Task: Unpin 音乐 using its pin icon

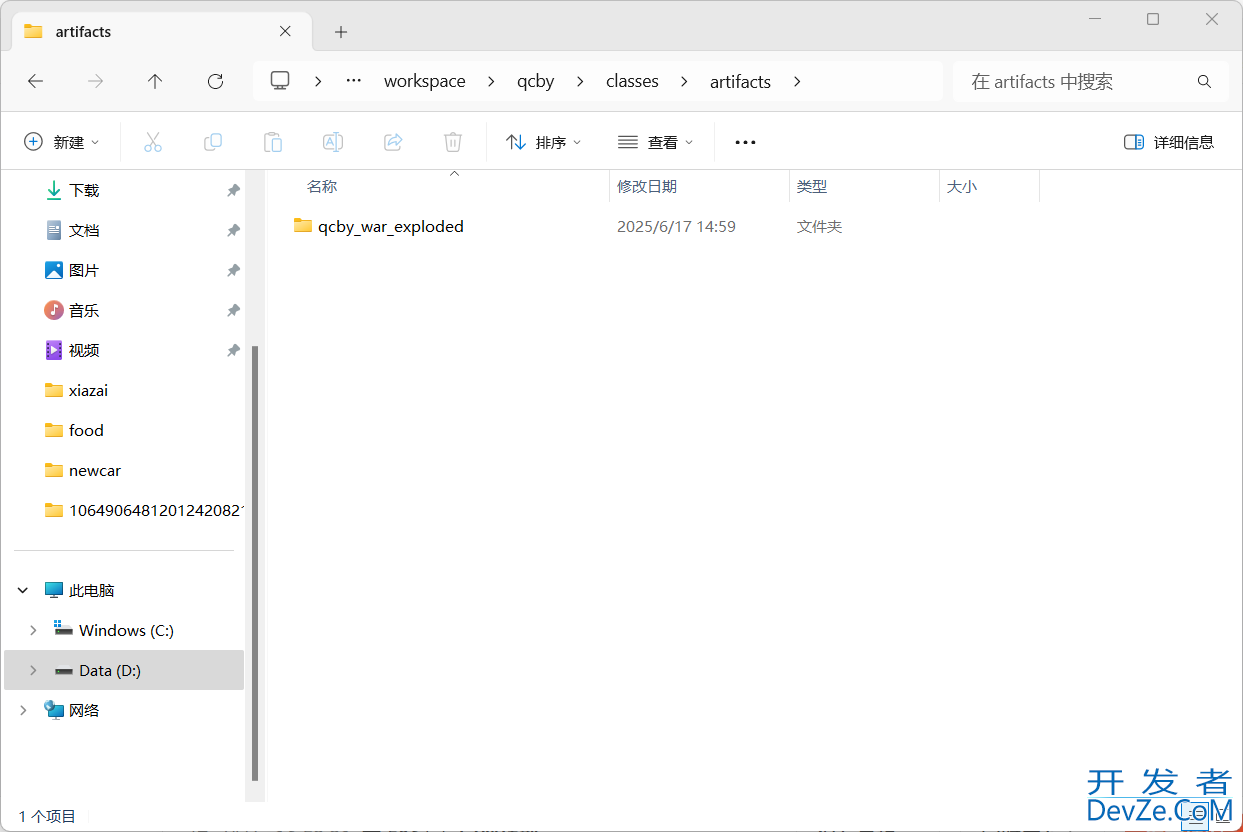Action: (x=233, y=310)
